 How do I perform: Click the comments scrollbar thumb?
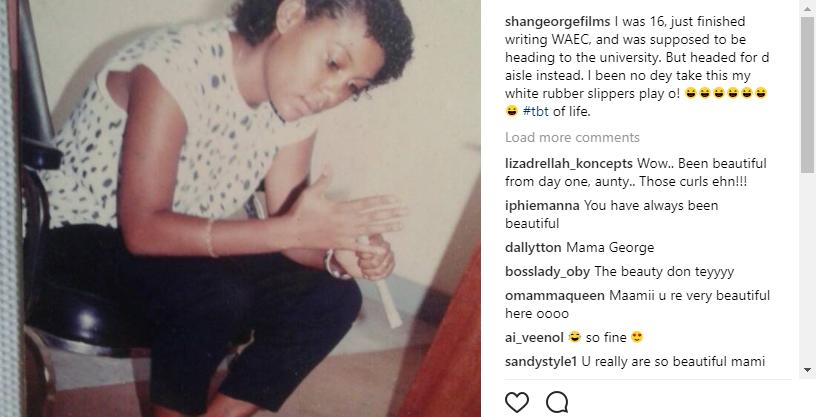tap(807, 94)
